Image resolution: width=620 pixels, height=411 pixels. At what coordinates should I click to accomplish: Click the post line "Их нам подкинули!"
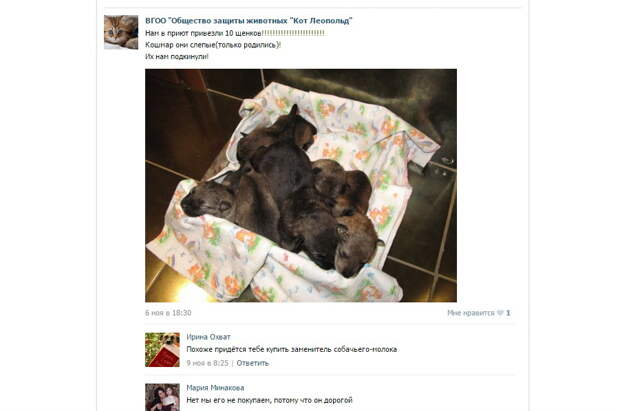(177, 57)
